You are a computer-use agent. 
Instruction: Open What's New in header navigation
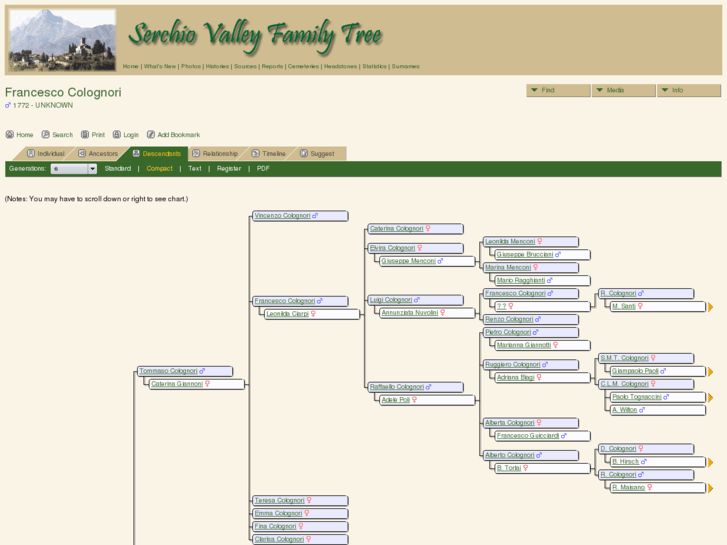pos(160,66)
